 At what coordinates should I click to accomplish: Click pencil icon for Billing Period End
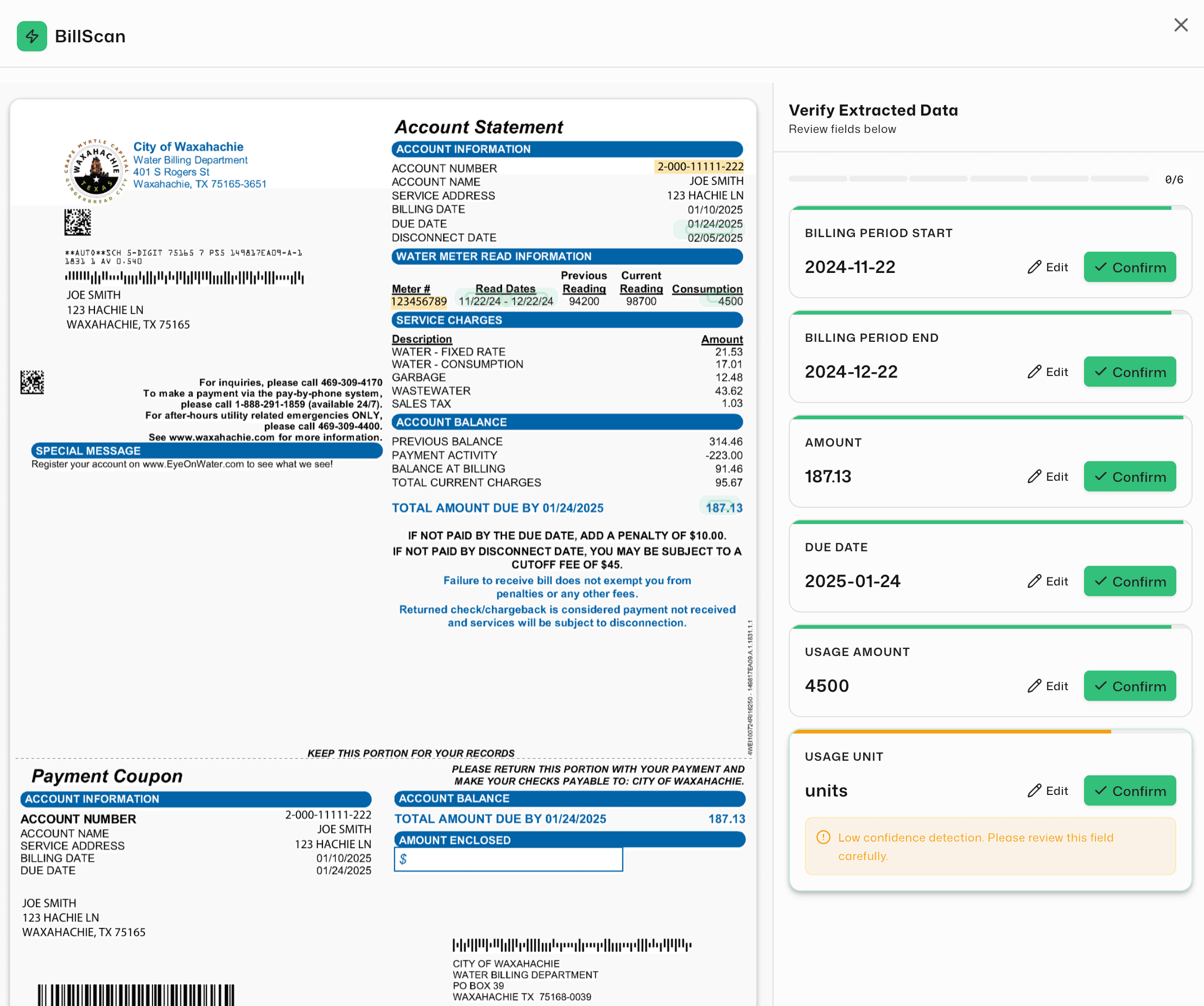click(1034, 372)
